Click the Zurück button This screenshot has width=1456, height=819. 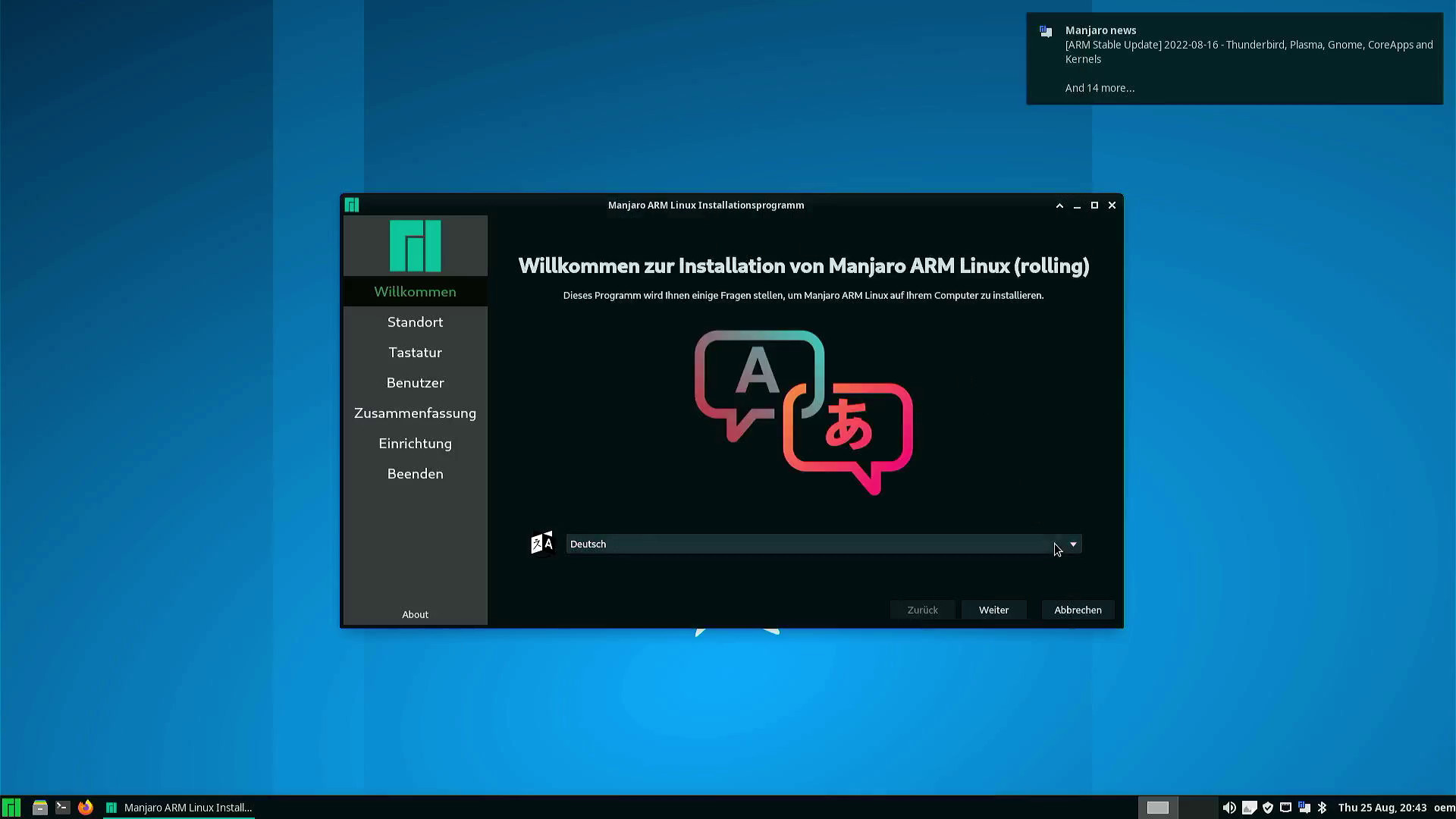pyautogui.click(x=922, y=610)
